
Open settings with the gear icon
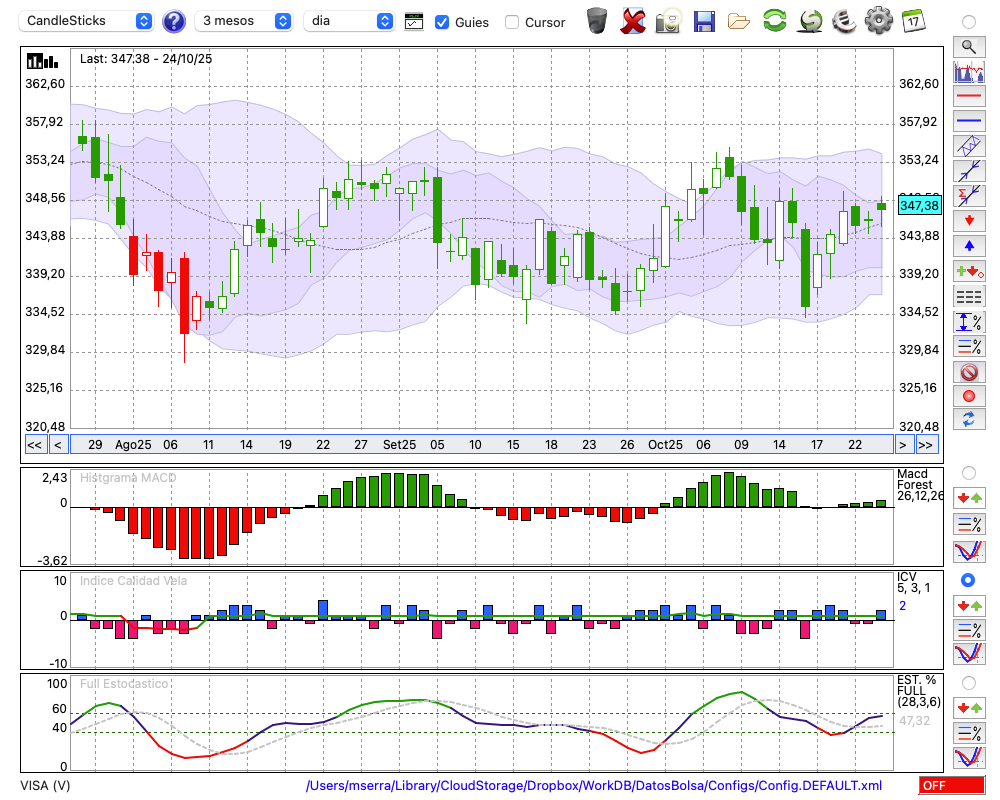(x=879, y=20)
